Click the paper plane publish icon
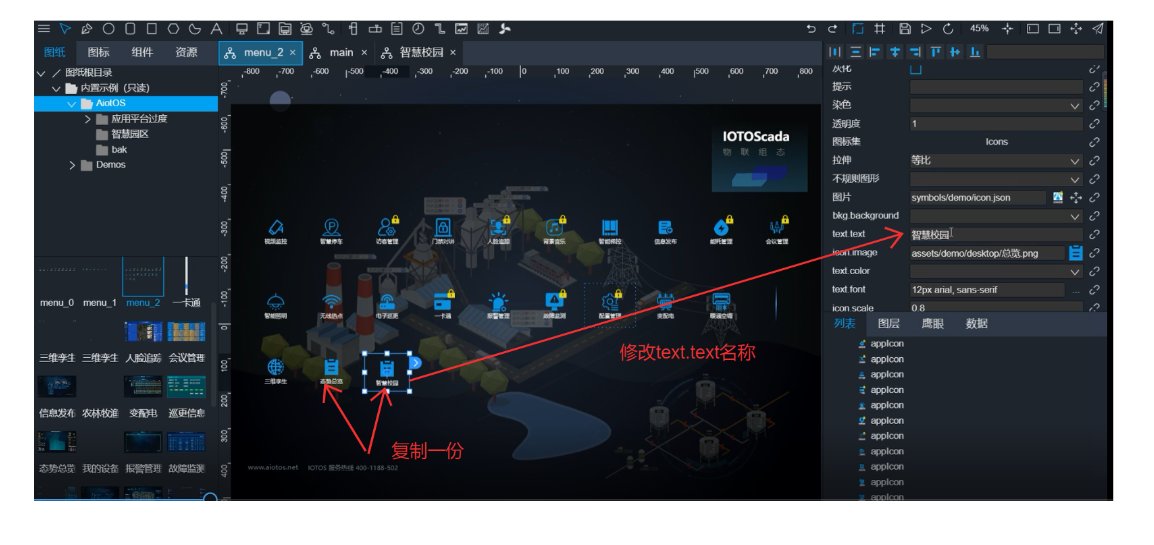The image size is (1154, 545). pyautogui.click(x=1098, y=29)
